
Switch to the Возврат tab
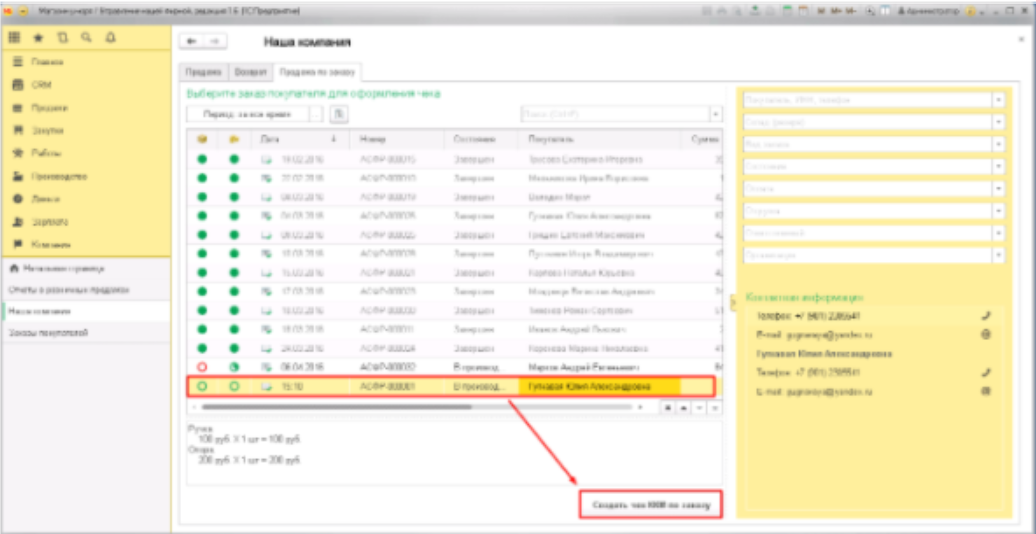(250, 73)
